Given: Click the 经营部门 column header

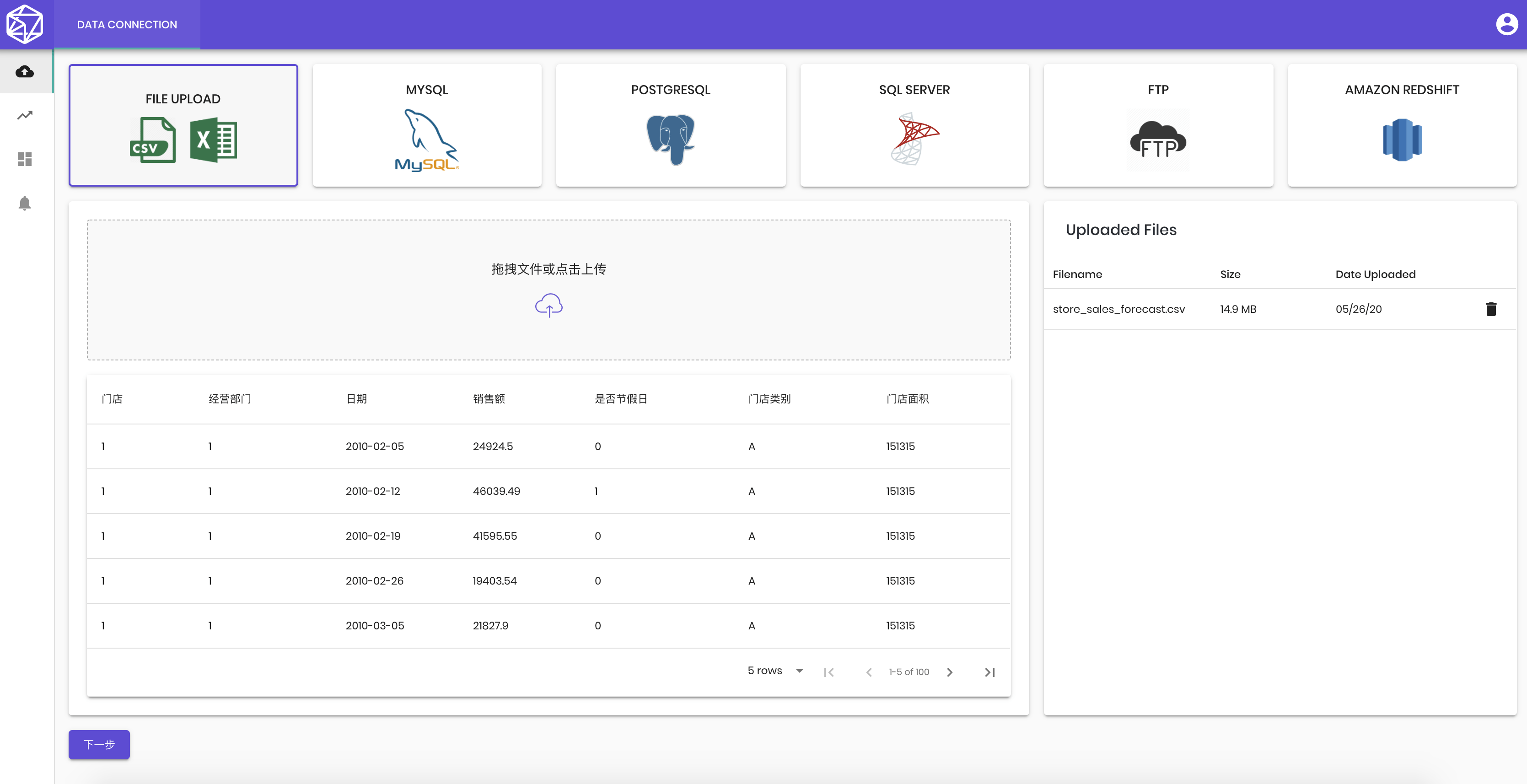Looking at the screenshot, I should pos(229,399).
